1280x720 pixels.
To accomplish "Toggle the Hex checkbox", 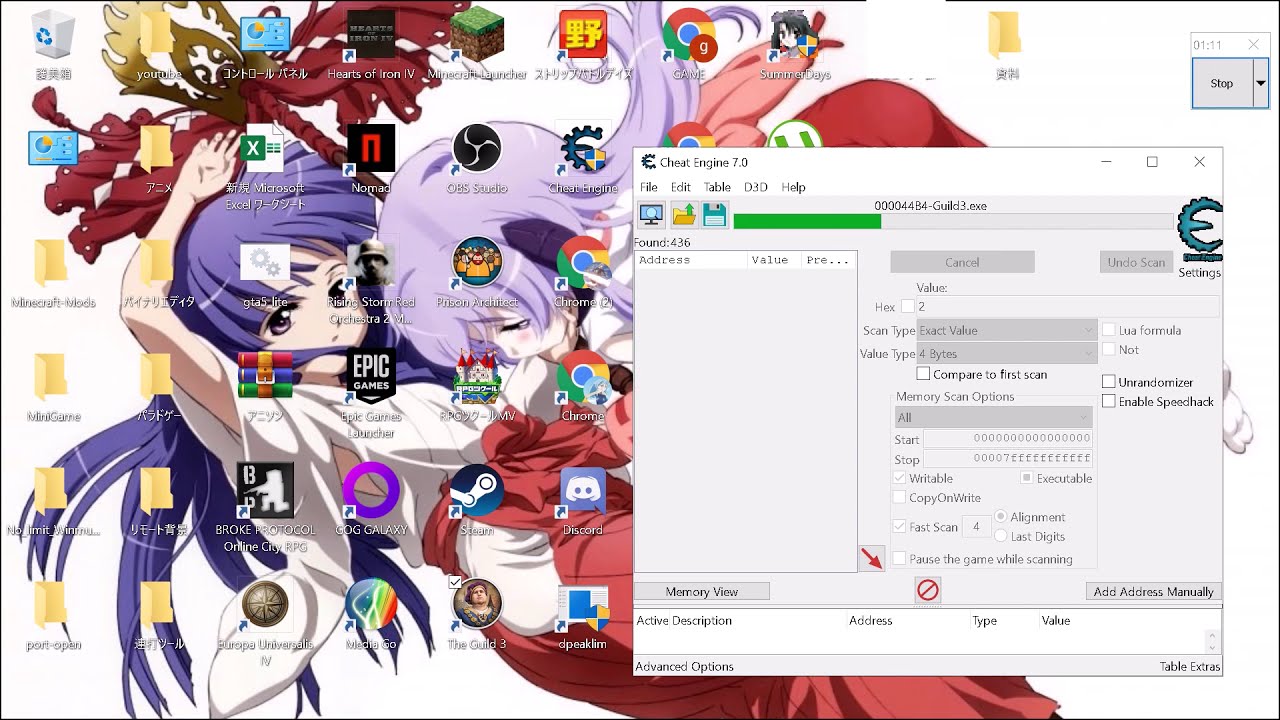I will pos(908,307).
